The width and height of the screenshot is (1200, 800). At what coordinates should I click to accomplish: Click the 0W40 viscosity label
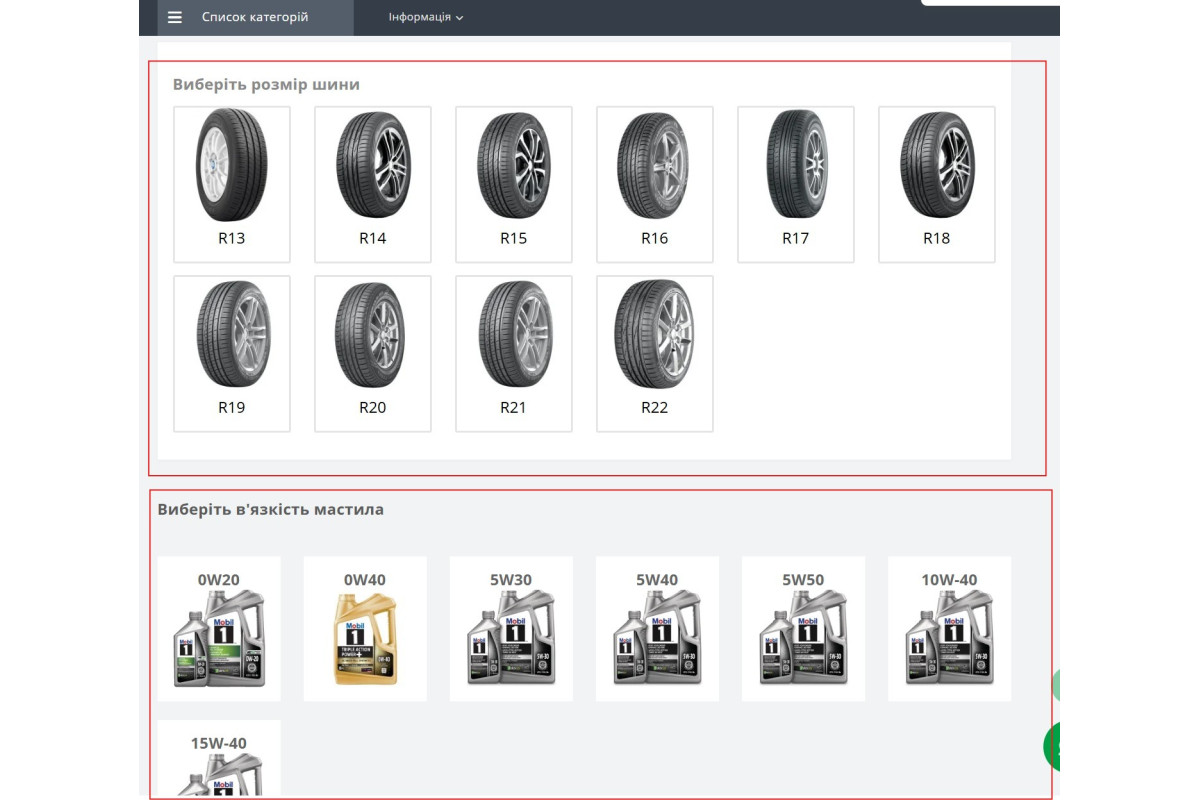365,579
